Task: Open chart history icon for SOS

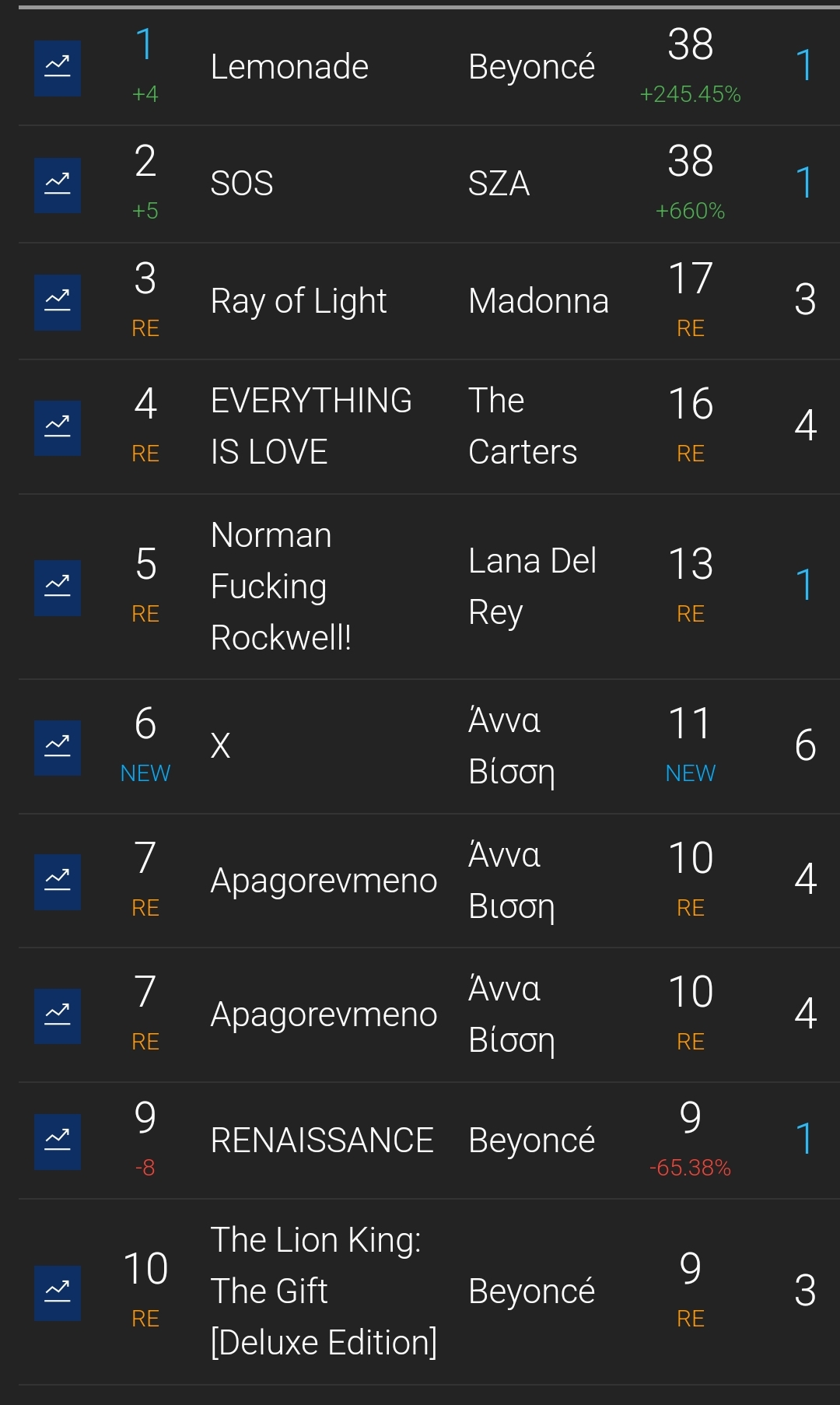Action: tap(58, 185)
